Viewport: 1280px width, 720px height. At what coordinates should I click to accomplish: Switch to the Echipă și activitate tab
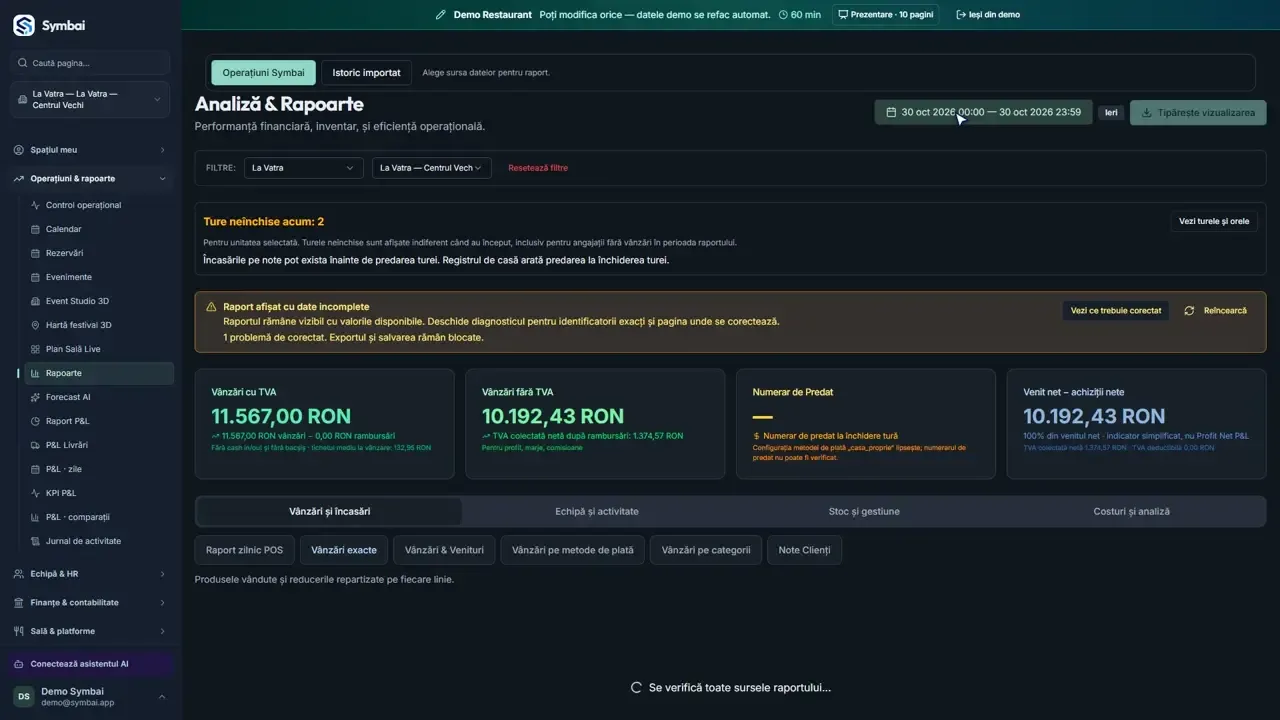pos(597,512)
